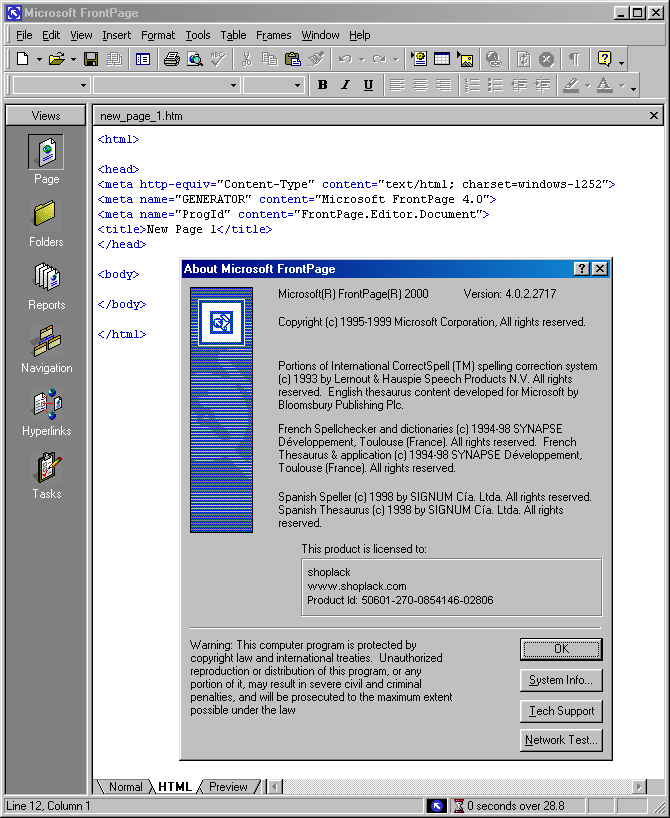Open the Font Size dropdown

tap(297, 85)
